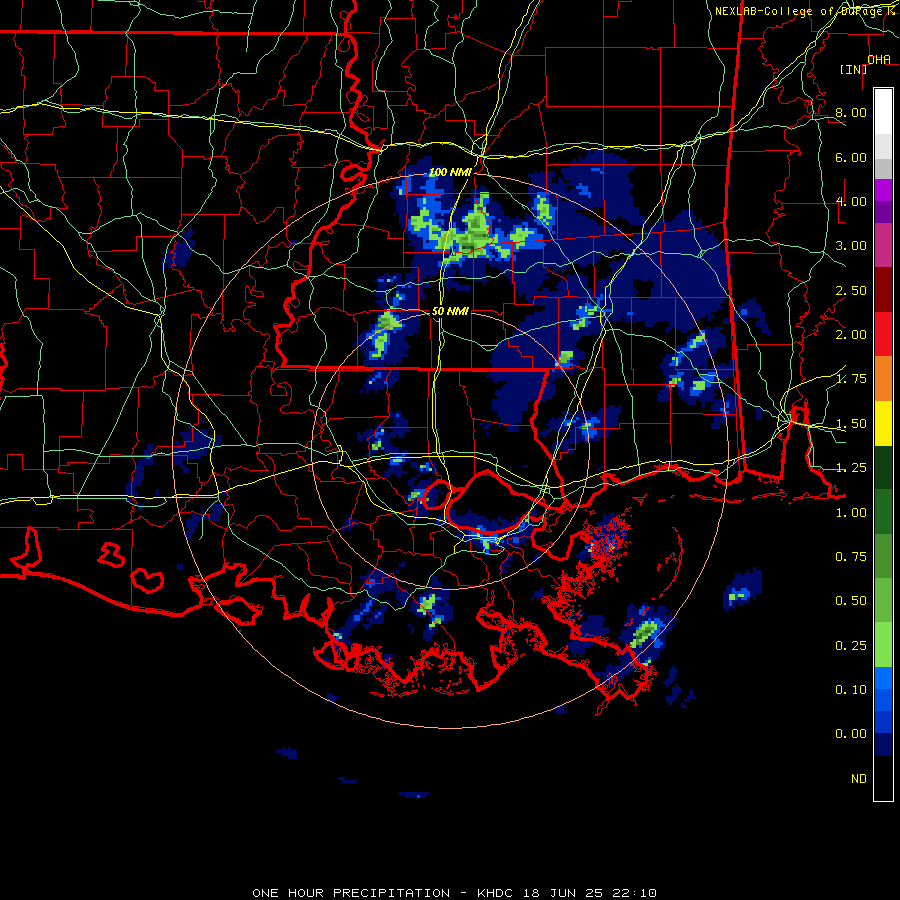This screenshot has width=900, height=900.
Task: Click the [IN] units label
Action: pyautogui.click(x=854, y=69)
